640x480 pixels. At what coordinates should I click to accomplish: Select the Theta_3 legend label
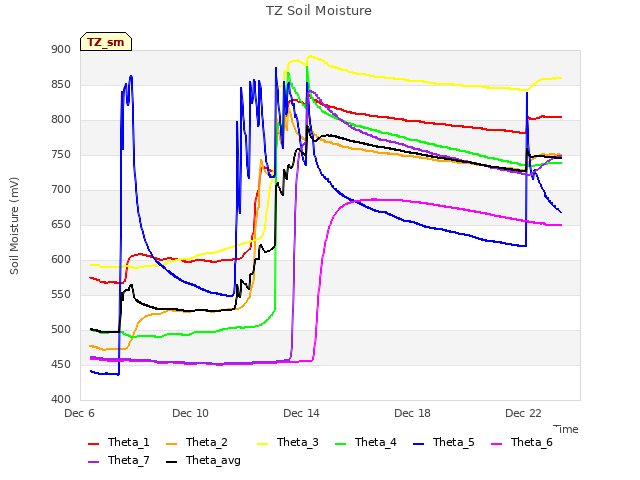(298, 442)
